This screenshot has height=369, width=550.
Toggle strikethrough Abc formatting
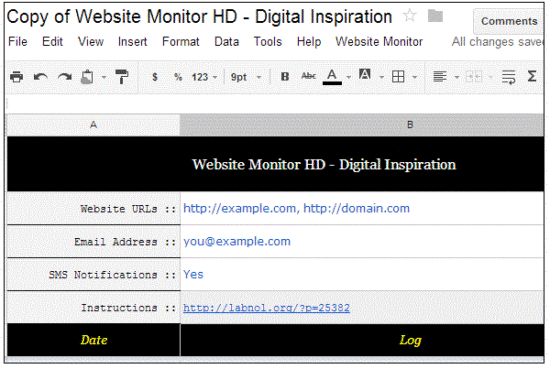click(308, 76)
